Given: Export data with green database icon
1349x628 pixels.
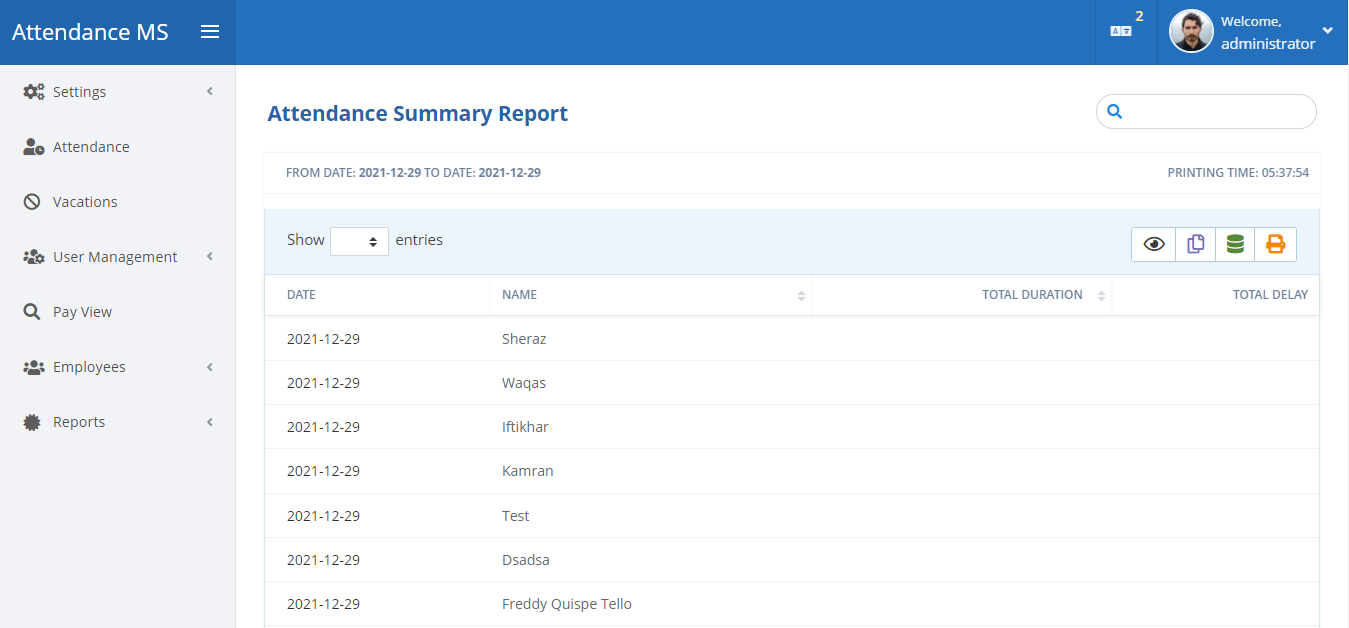Looking at the screenshot, I should tap(1235, 244).
